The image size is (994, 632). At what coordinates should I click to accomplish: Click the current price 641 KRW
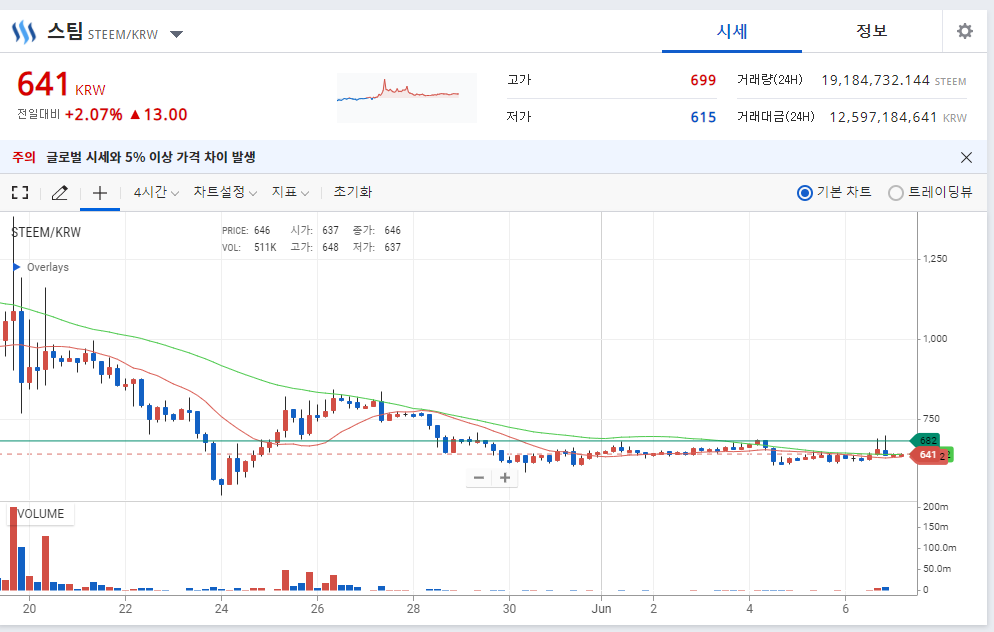(61, 85)
